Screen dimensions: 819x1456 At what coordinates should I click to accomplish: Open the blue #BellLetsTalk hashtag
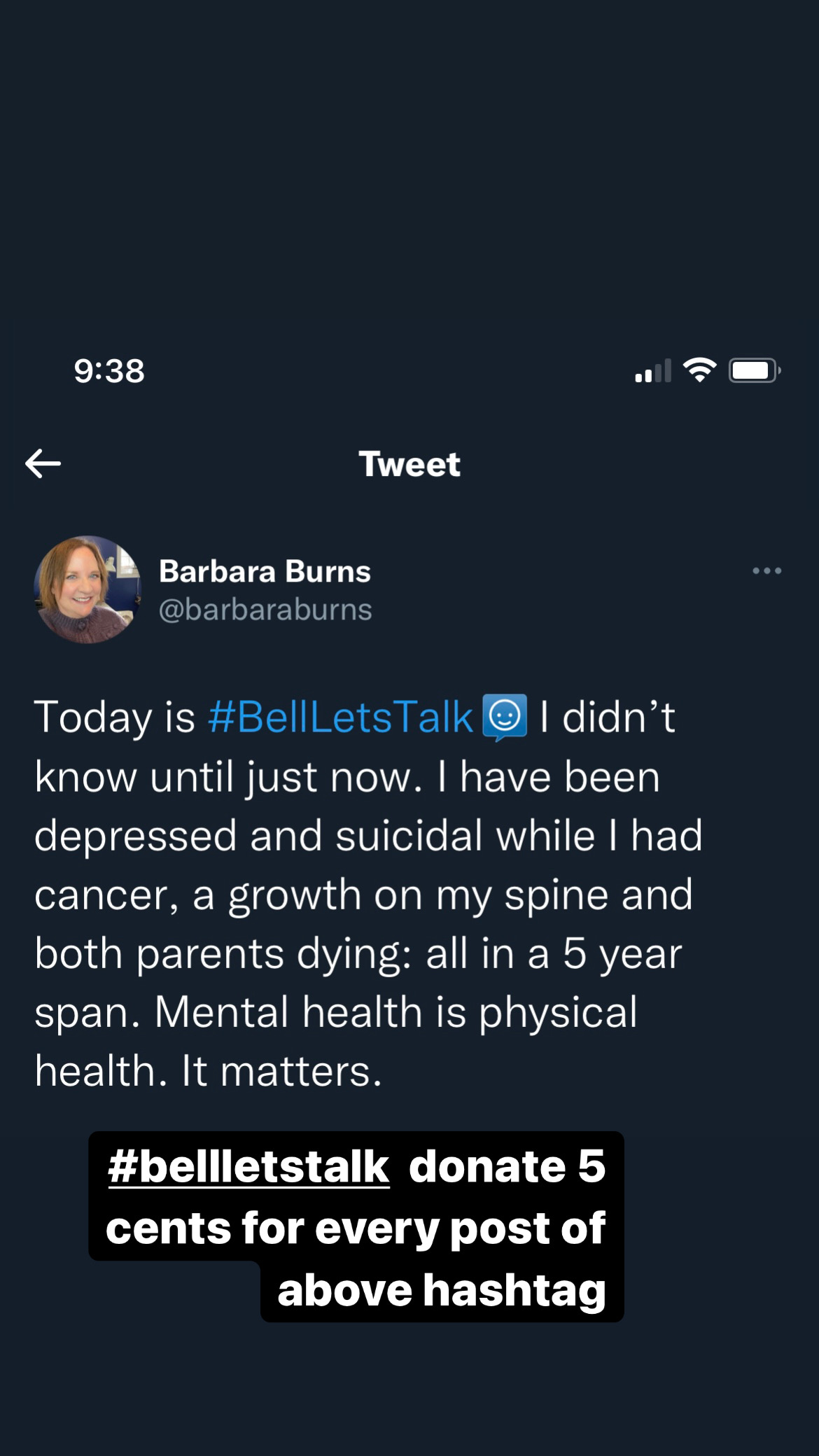340,717
